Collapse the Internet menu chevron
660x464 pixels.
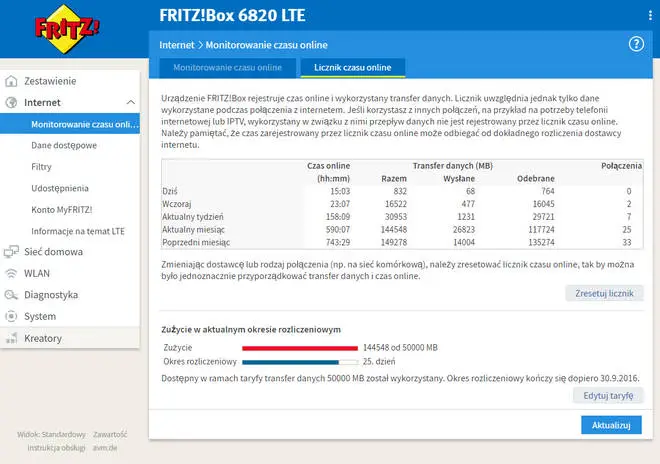point(130,102)
